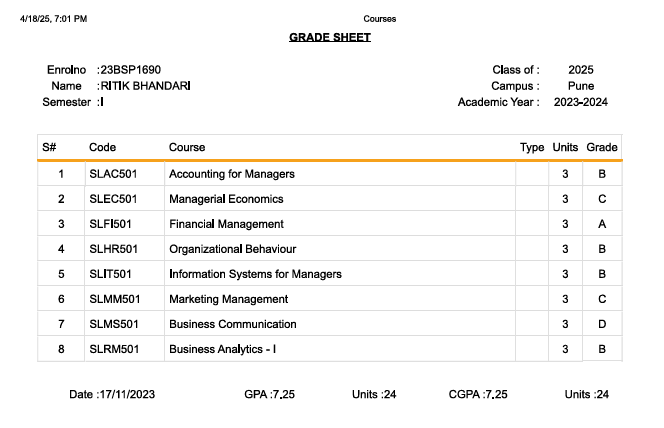
Task: Select the enrolment number 23BSP1690
Action: tap(130, 70)
